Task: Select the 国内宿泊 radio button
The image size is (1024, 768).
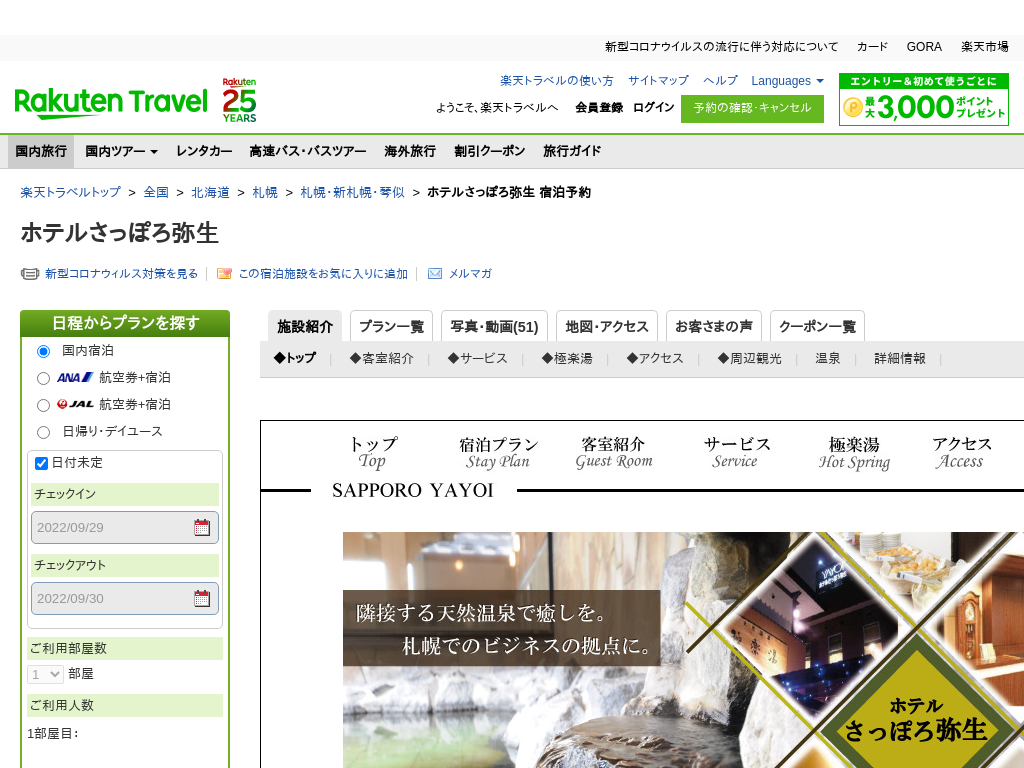Action: (x=44, y=351)
